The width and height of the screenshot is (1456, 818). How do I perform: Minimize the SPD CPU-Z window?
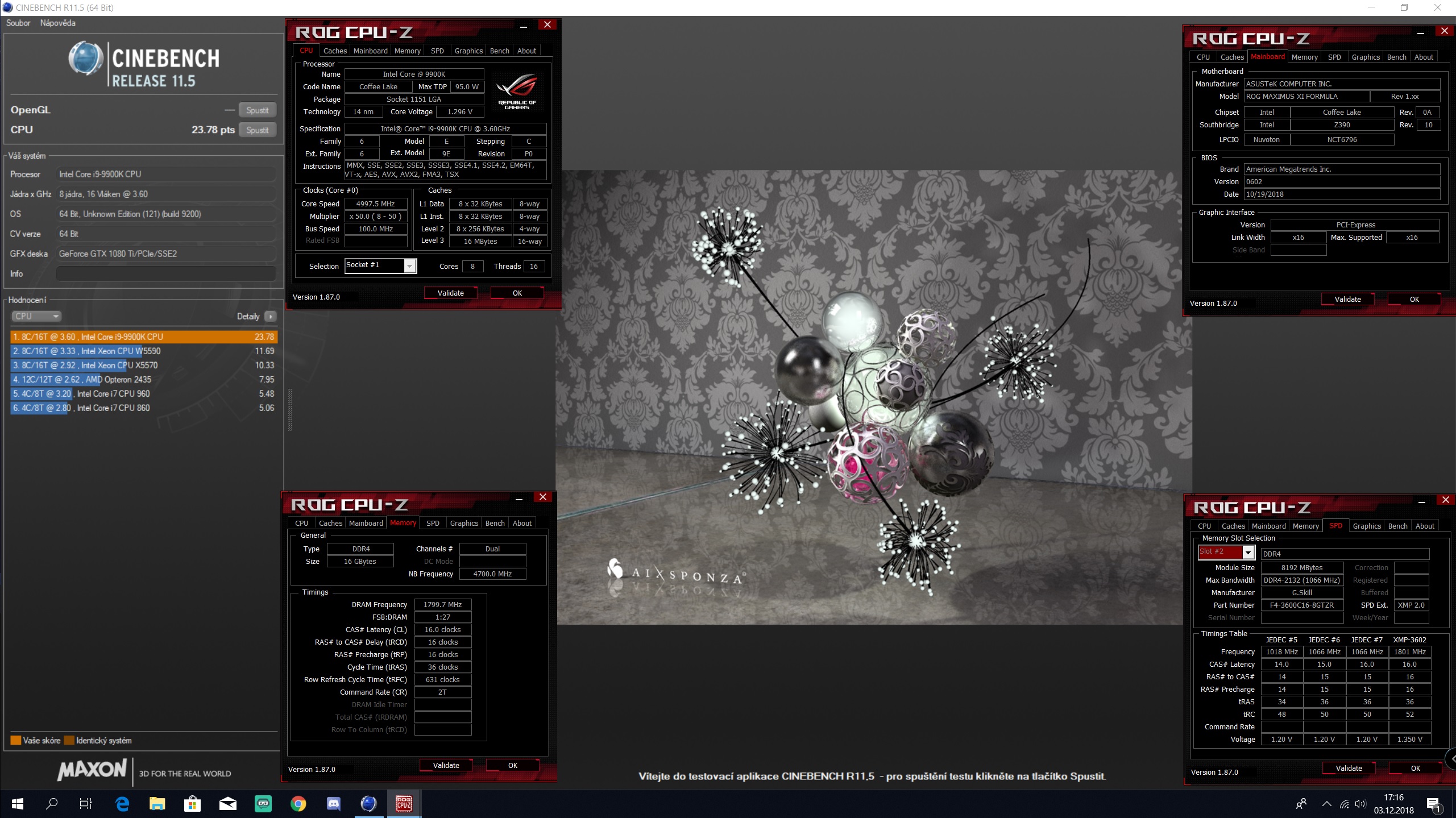click(1421, 501)
